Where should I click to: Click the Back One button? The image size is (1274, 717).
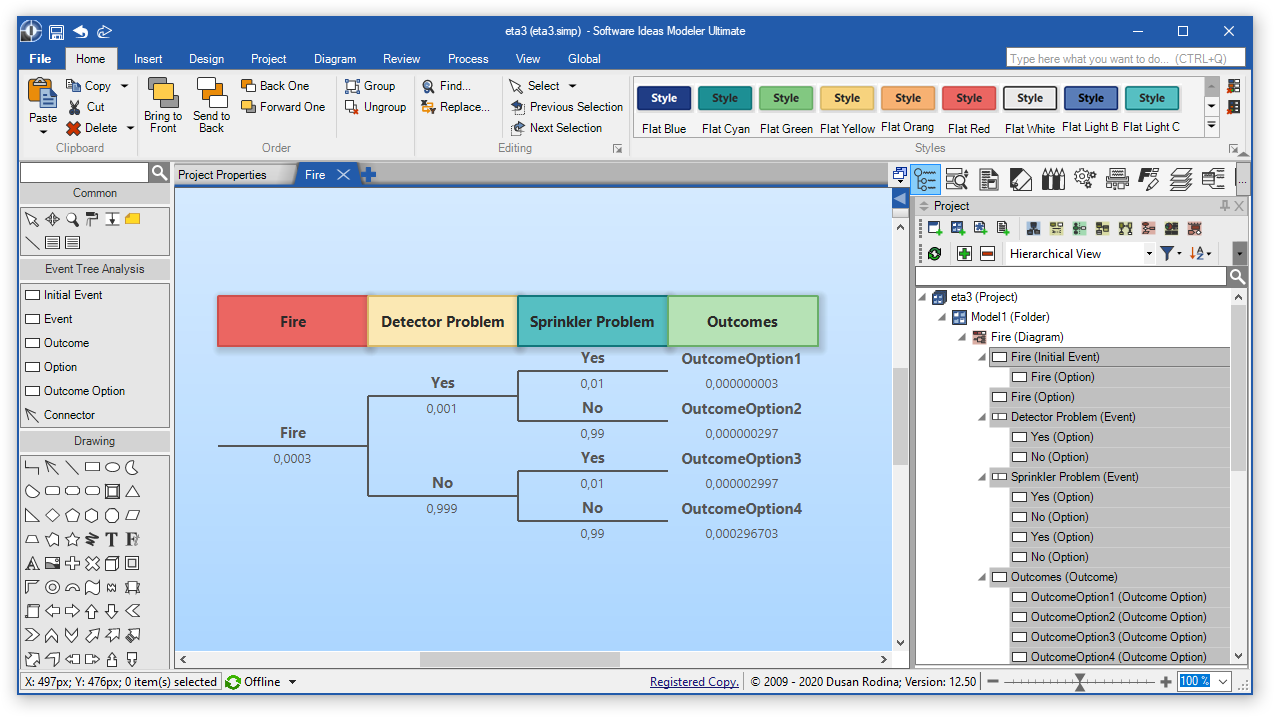(x=275, y=86)
